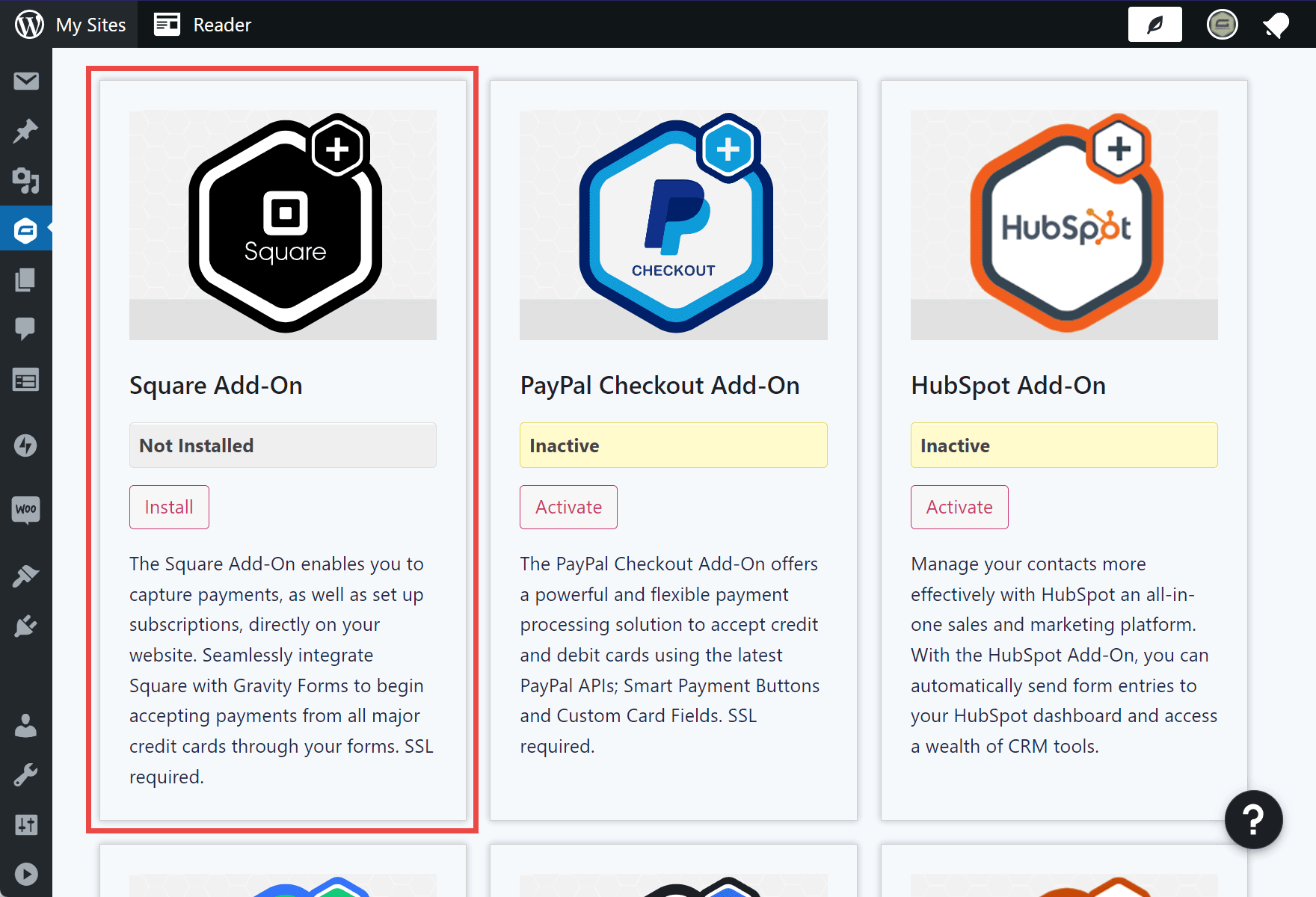Click the HubSpot description text
This screenshot has height=897, width=1316.
coord(1064,655)
